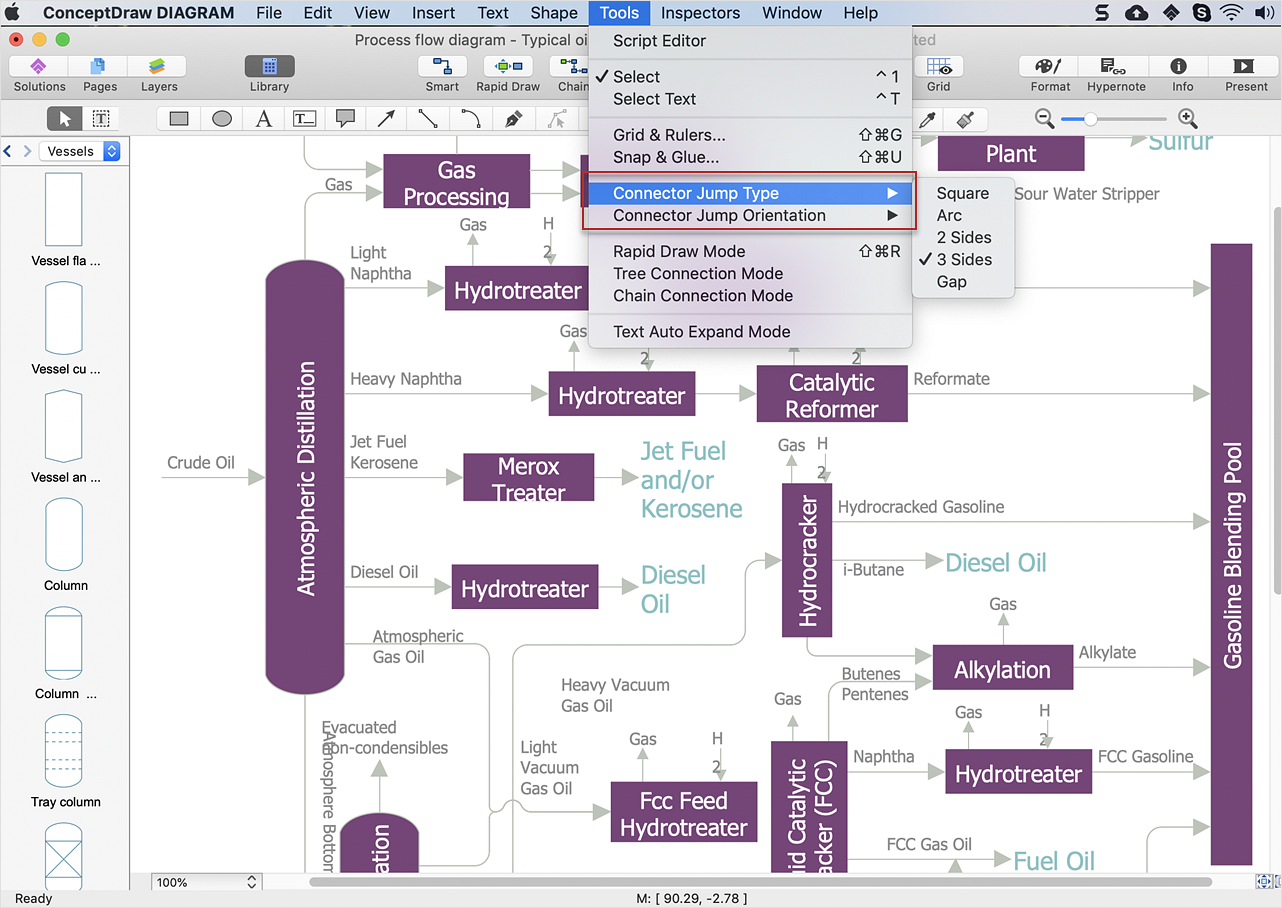Open the Layers panel

click(x=158, y=67)
